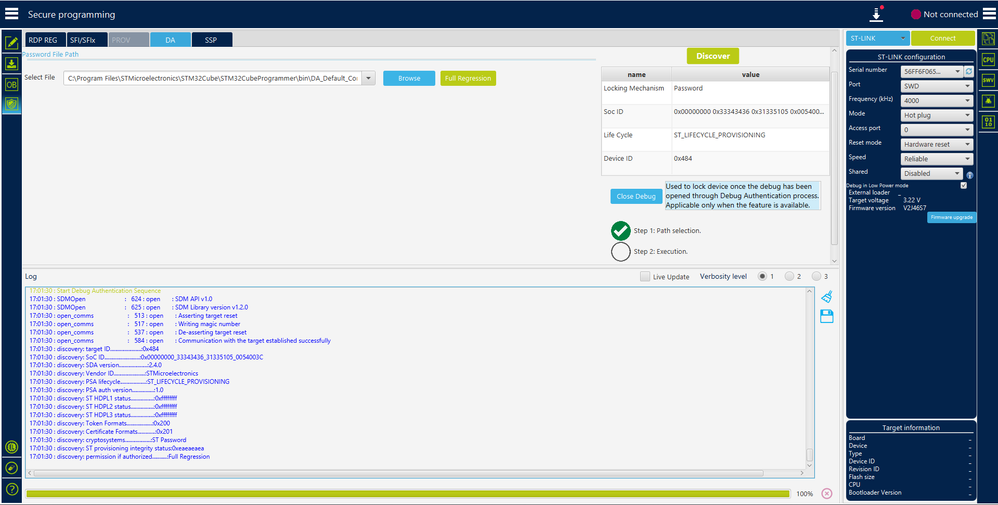998x505 pixels.
Task: Clear the log with the broom icon
Action: click(827, 296)
